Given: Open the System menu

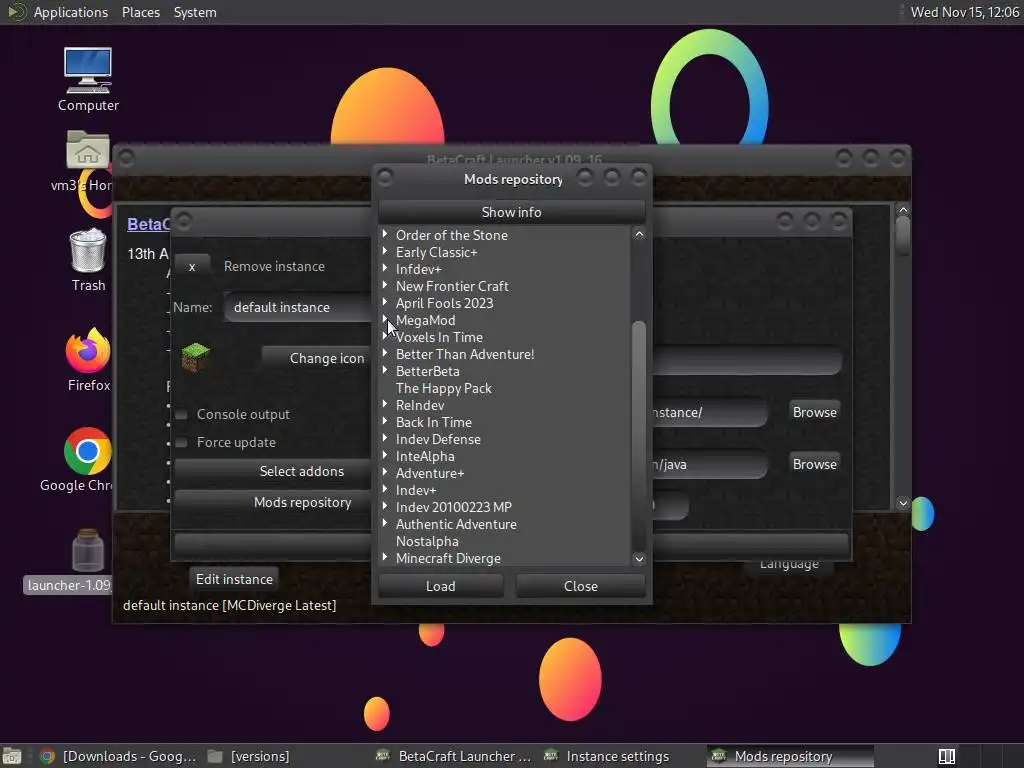Looking at the screenshot, I should click(195, 12).
